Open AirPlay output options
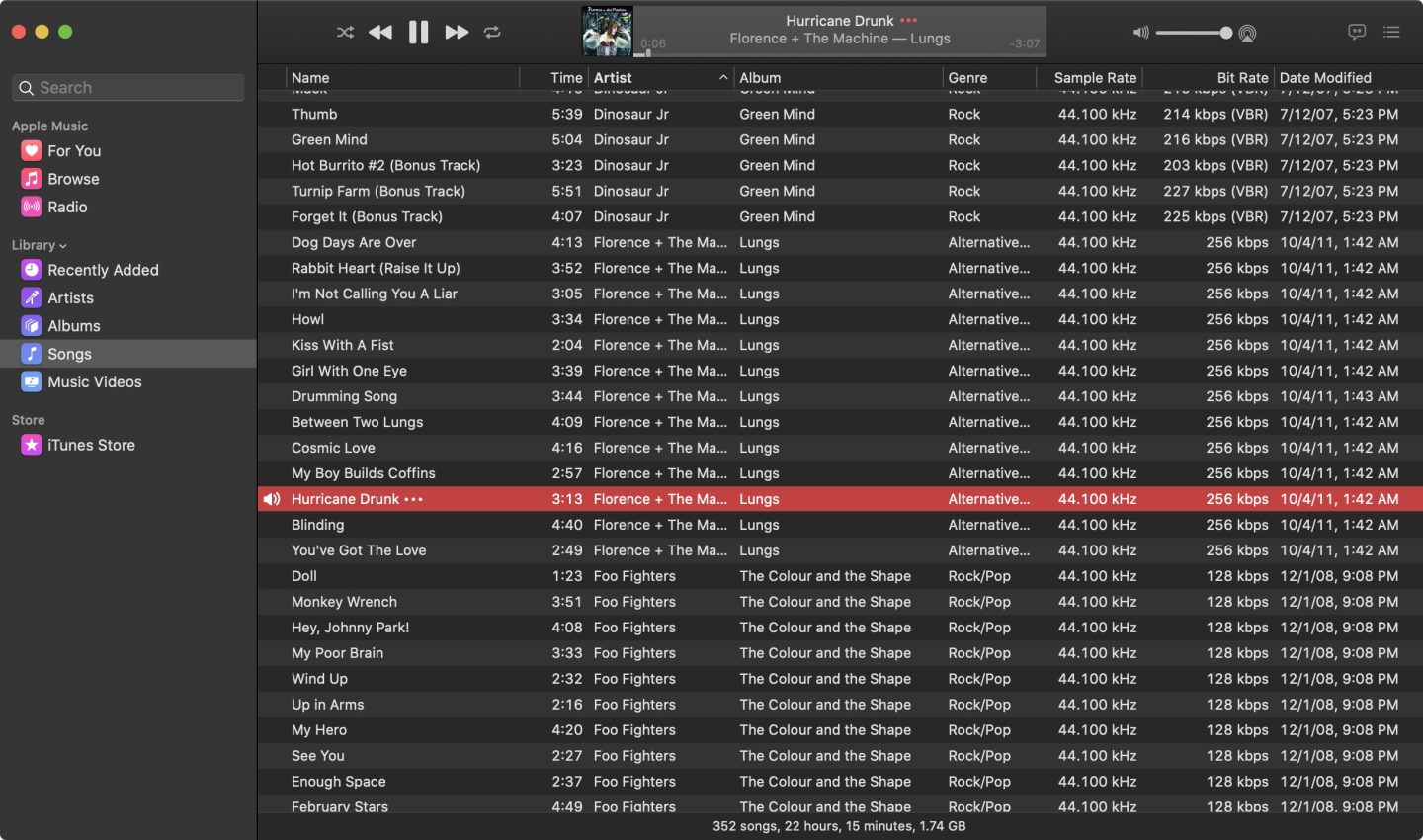The height and width of the screenshot is (840, 1423). pyautogui.click(x=1248, y=34)
